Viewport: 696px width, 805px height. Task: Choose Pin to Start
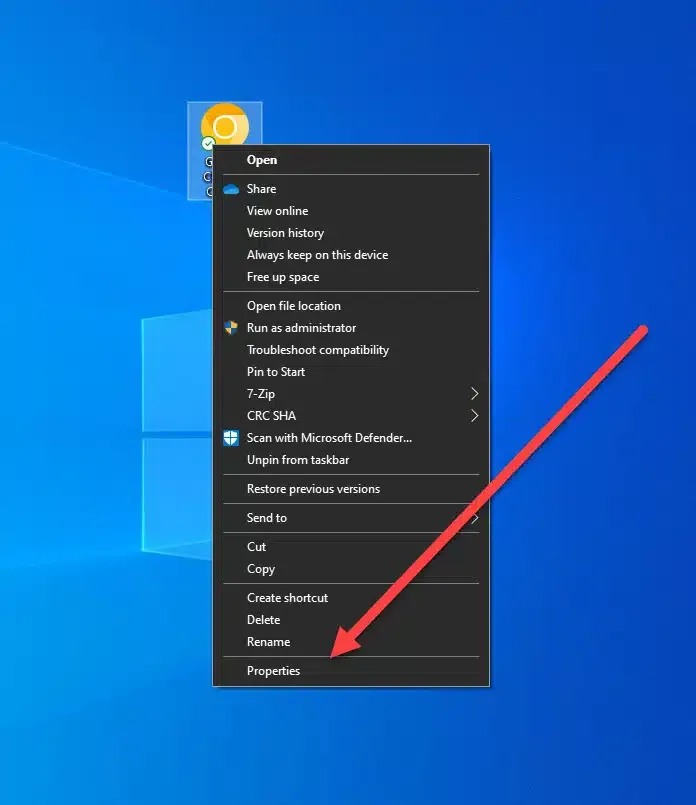[276, 372]
